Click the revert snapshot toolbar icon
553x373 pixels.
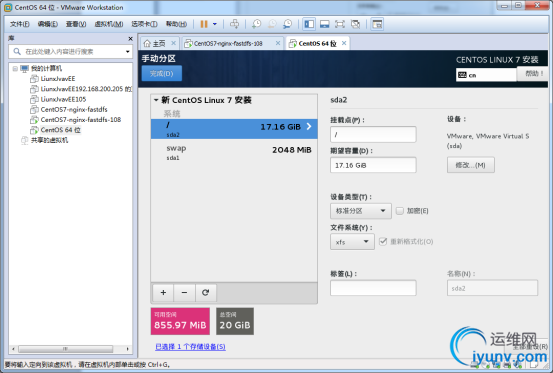(x=272, y=24)
